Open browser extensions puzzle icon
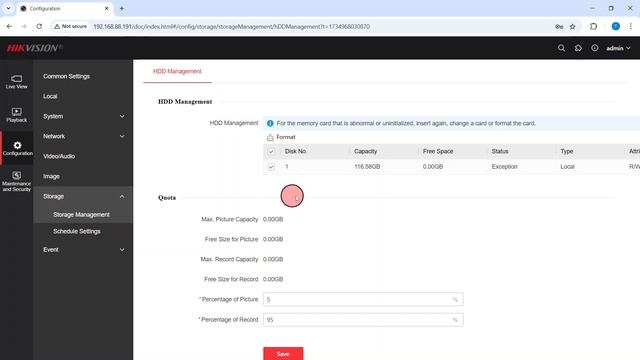Screen dimensions: 640x360 point(593,27)
